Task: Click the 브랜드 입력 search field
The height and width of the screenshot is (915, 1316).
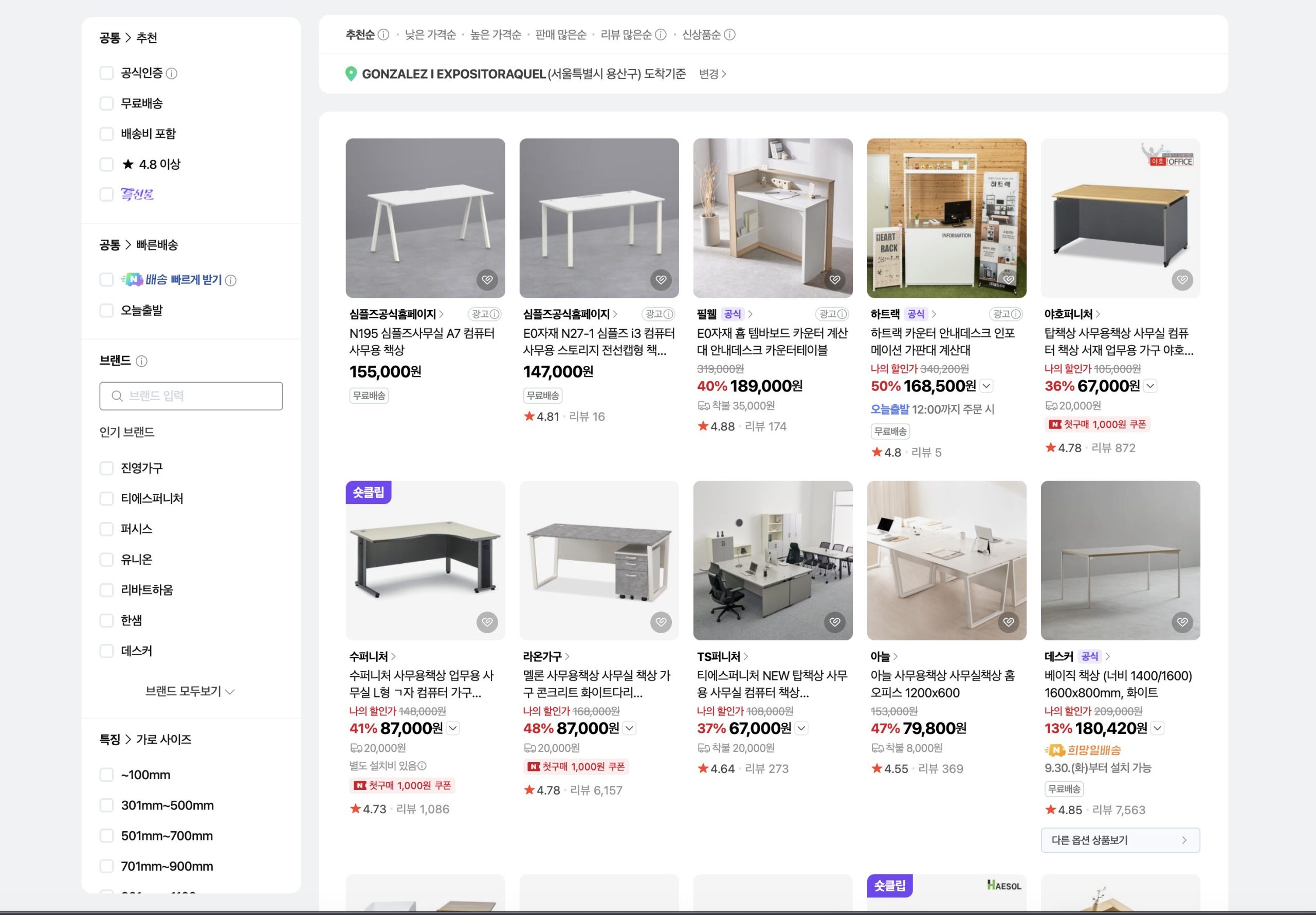Action: [191, 396]
